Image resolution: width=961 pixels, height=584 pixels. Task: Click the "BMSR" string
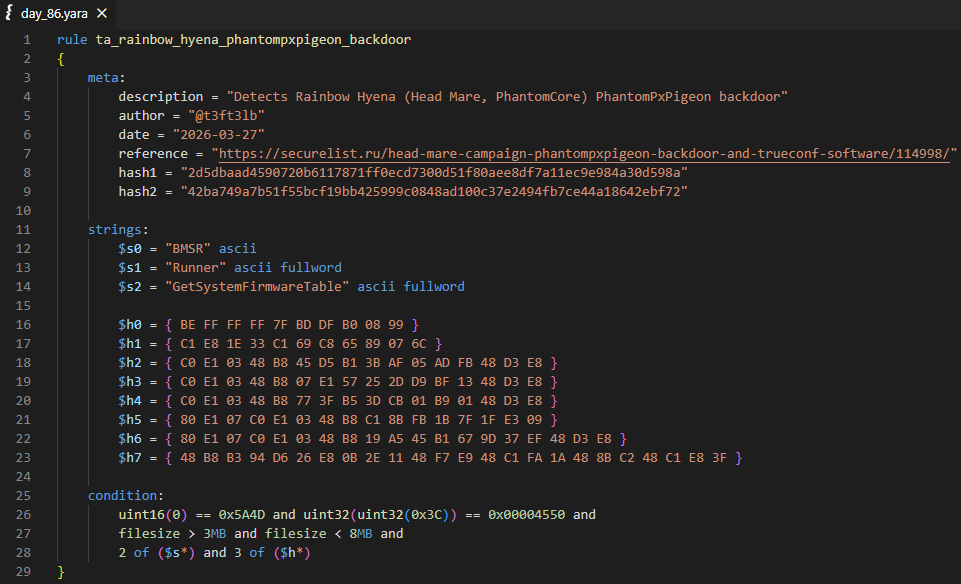188,249
